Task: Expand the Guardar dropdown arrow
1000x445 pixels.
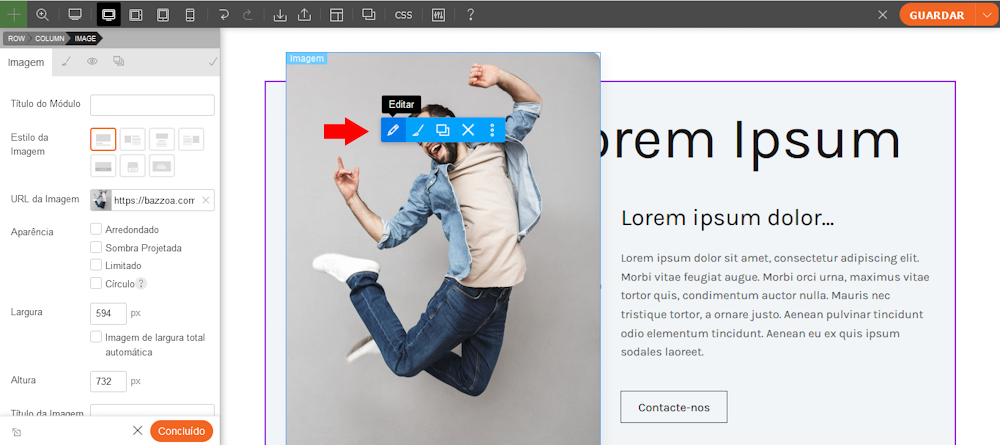Action: click(x=985, y=15)
